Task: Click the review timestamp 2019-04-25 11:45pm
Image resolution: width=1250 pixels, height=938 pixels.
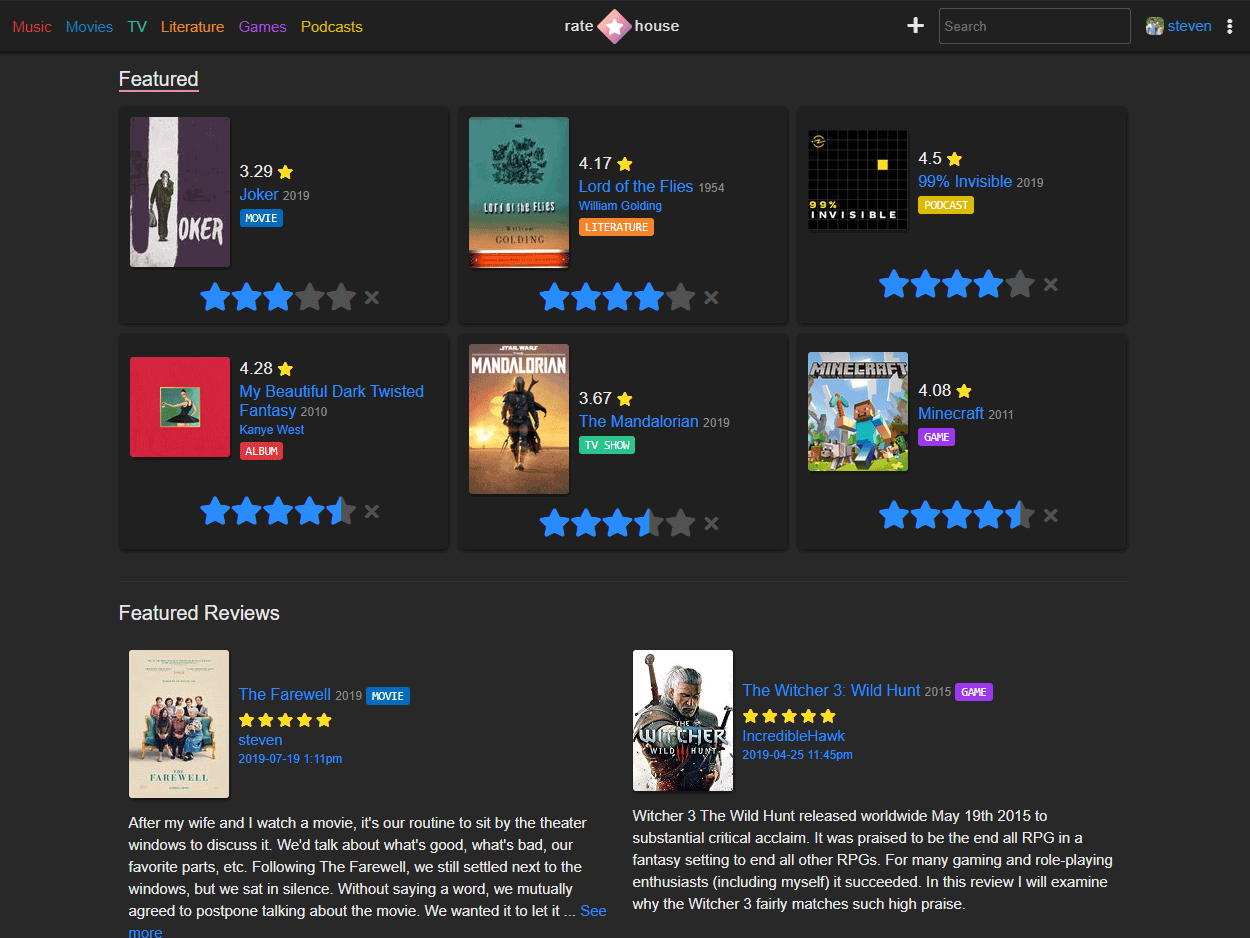Action: [x=797, y=755]
